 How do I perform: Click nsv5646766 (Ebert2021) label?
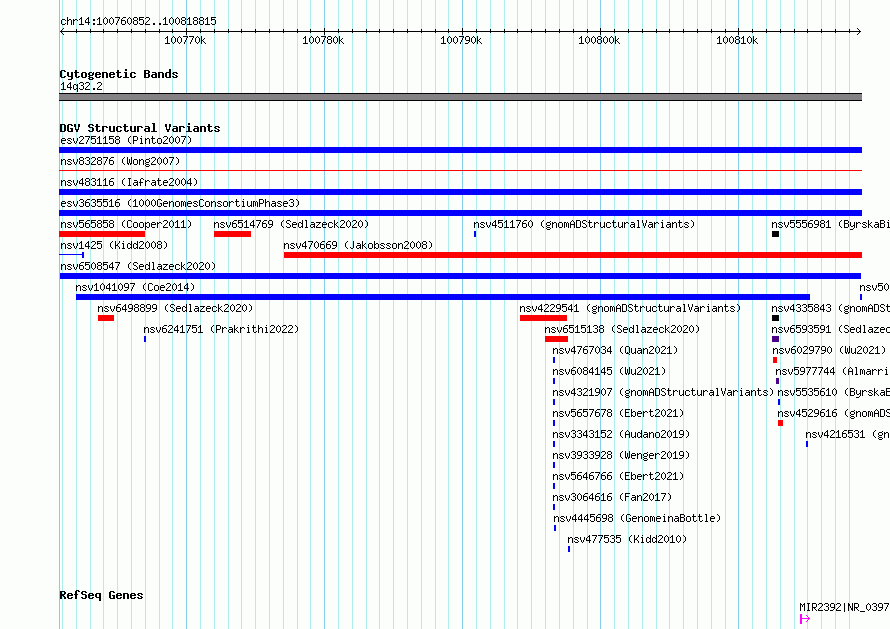618,476
